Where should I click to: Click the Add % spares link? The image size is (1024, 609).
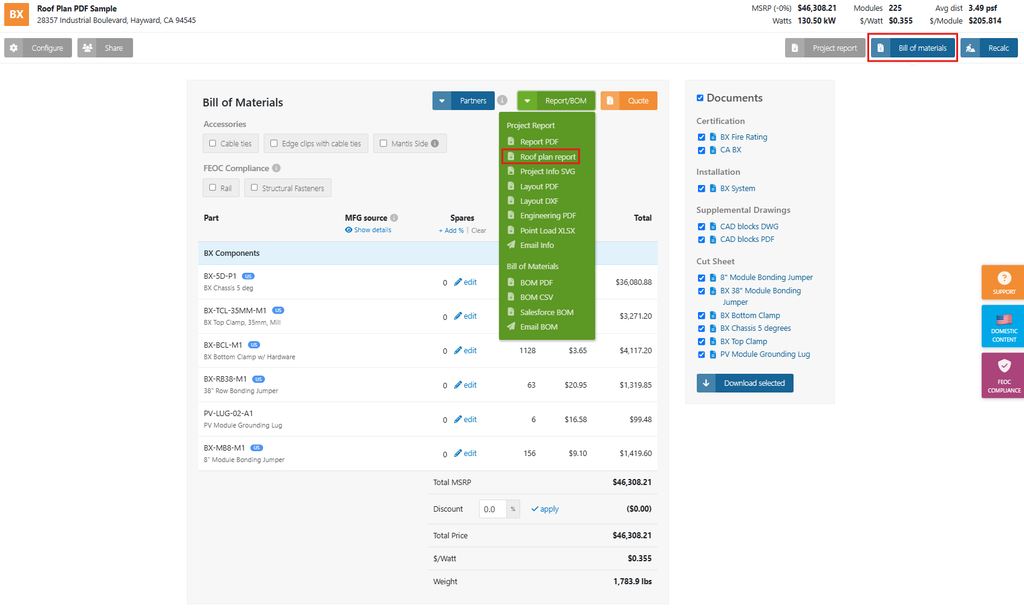coord(451,230)
